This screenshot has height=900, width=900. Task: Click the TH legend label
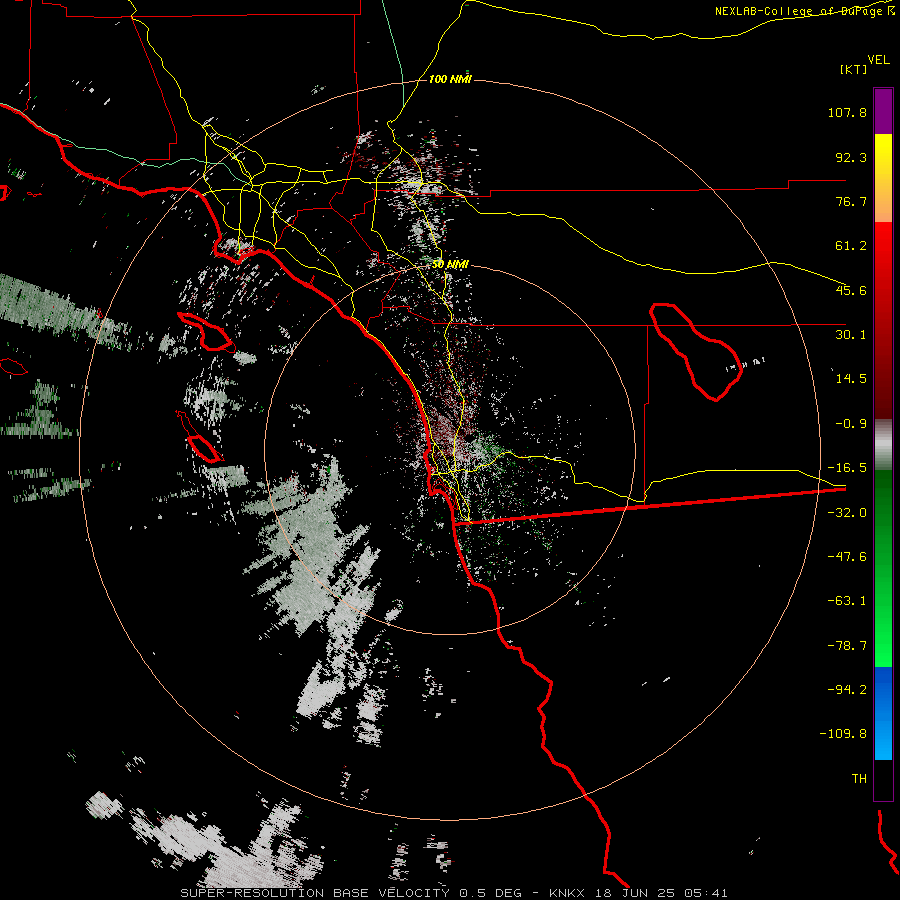pyautogui.click(x=859, y=779)
